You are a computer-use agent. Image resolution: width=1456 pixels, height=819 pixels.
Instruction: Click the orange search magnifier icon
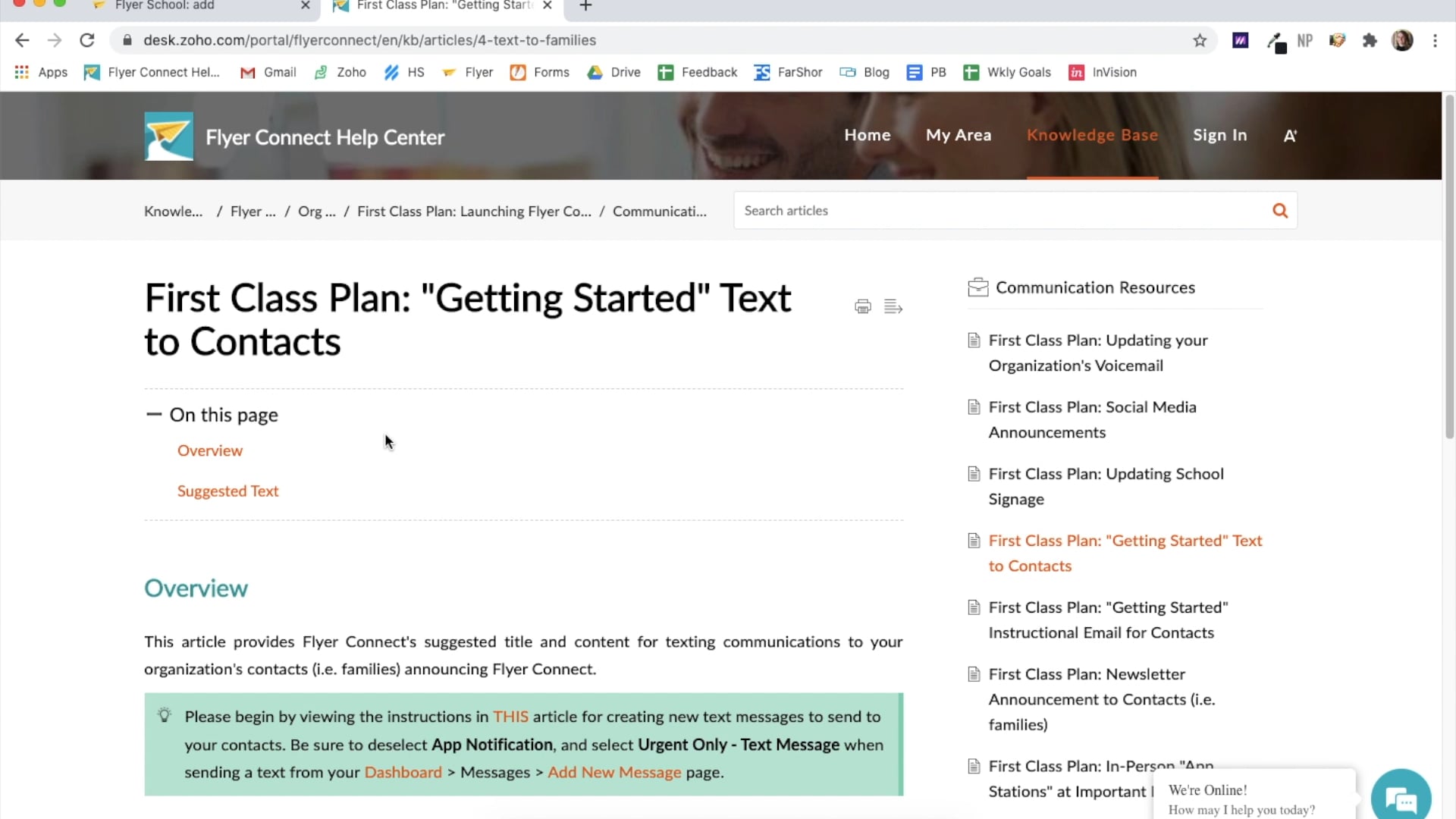tap(1280, 211)
